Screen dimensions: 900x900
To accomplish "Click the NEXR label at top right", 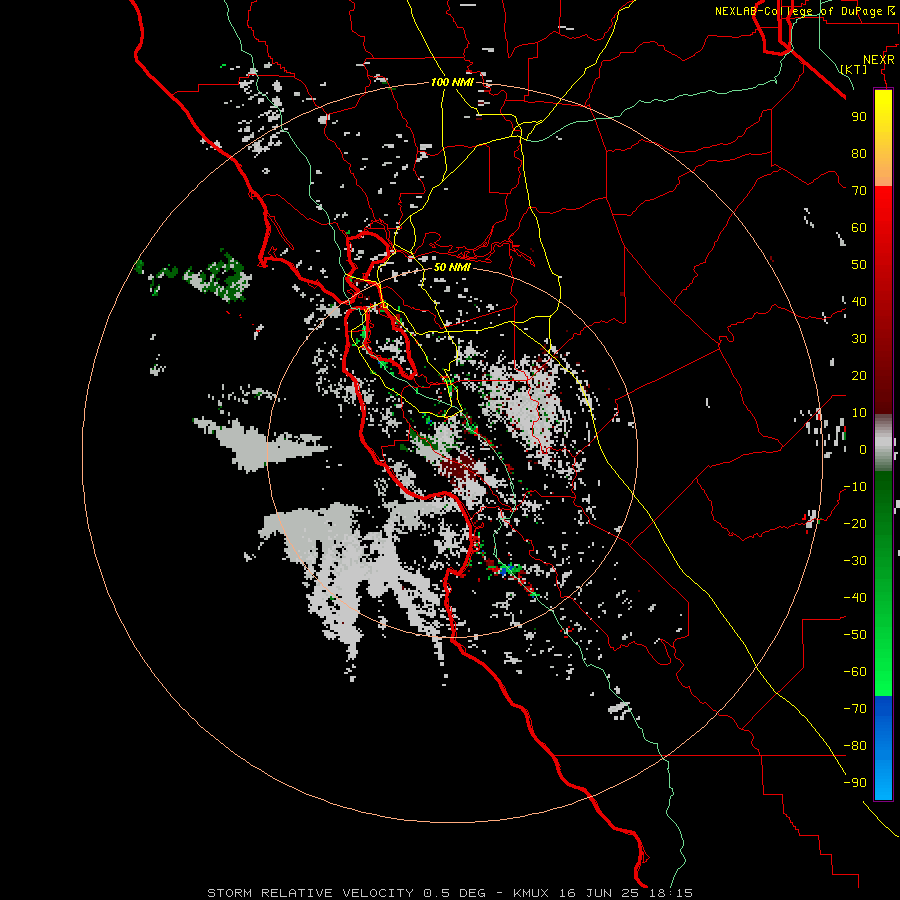I will [879, 60].
